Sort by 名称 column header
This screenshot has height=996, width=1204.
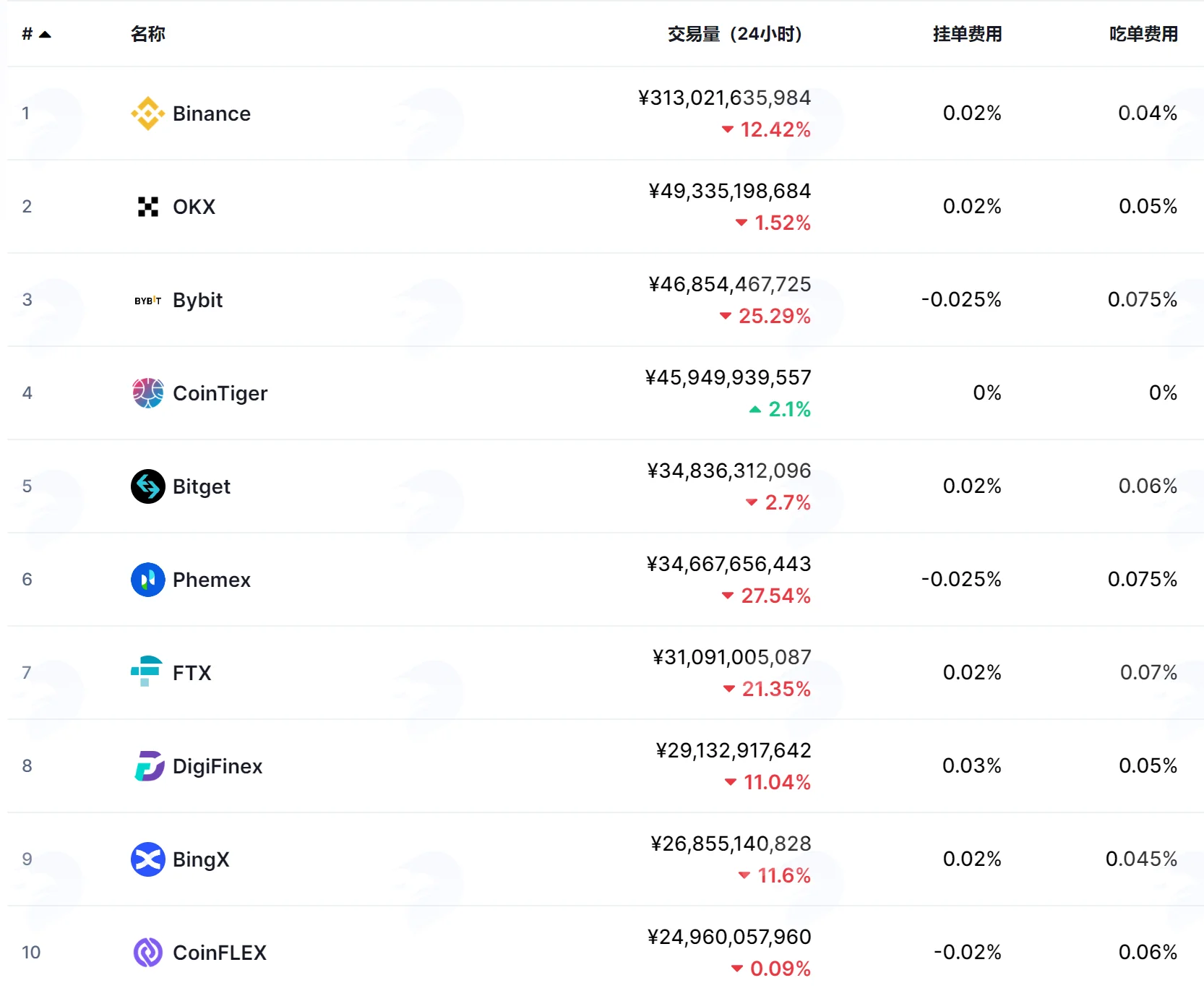148,34
